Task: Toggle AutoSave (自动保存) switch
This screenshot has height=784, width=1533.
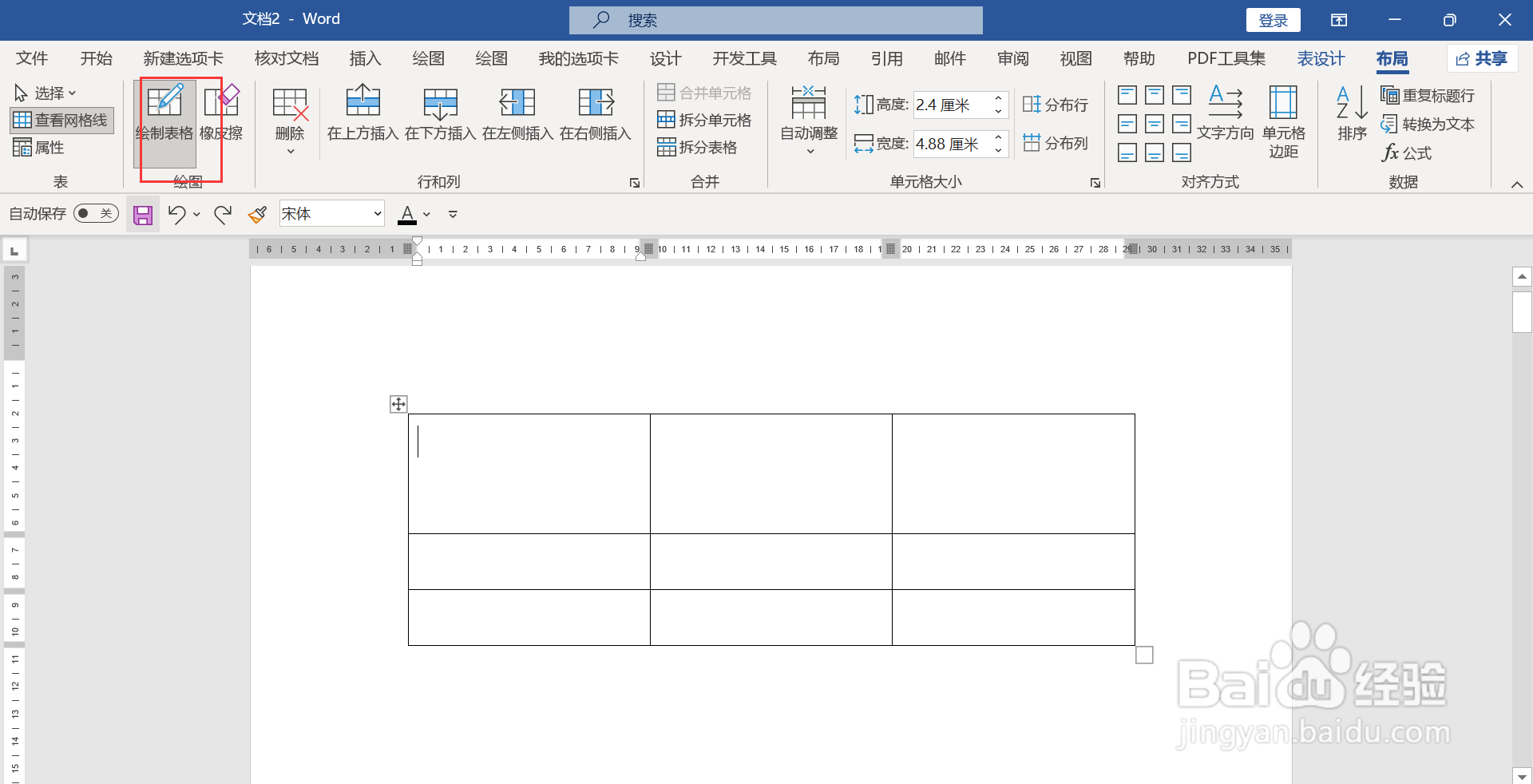Action: click(x=96, y=213)
